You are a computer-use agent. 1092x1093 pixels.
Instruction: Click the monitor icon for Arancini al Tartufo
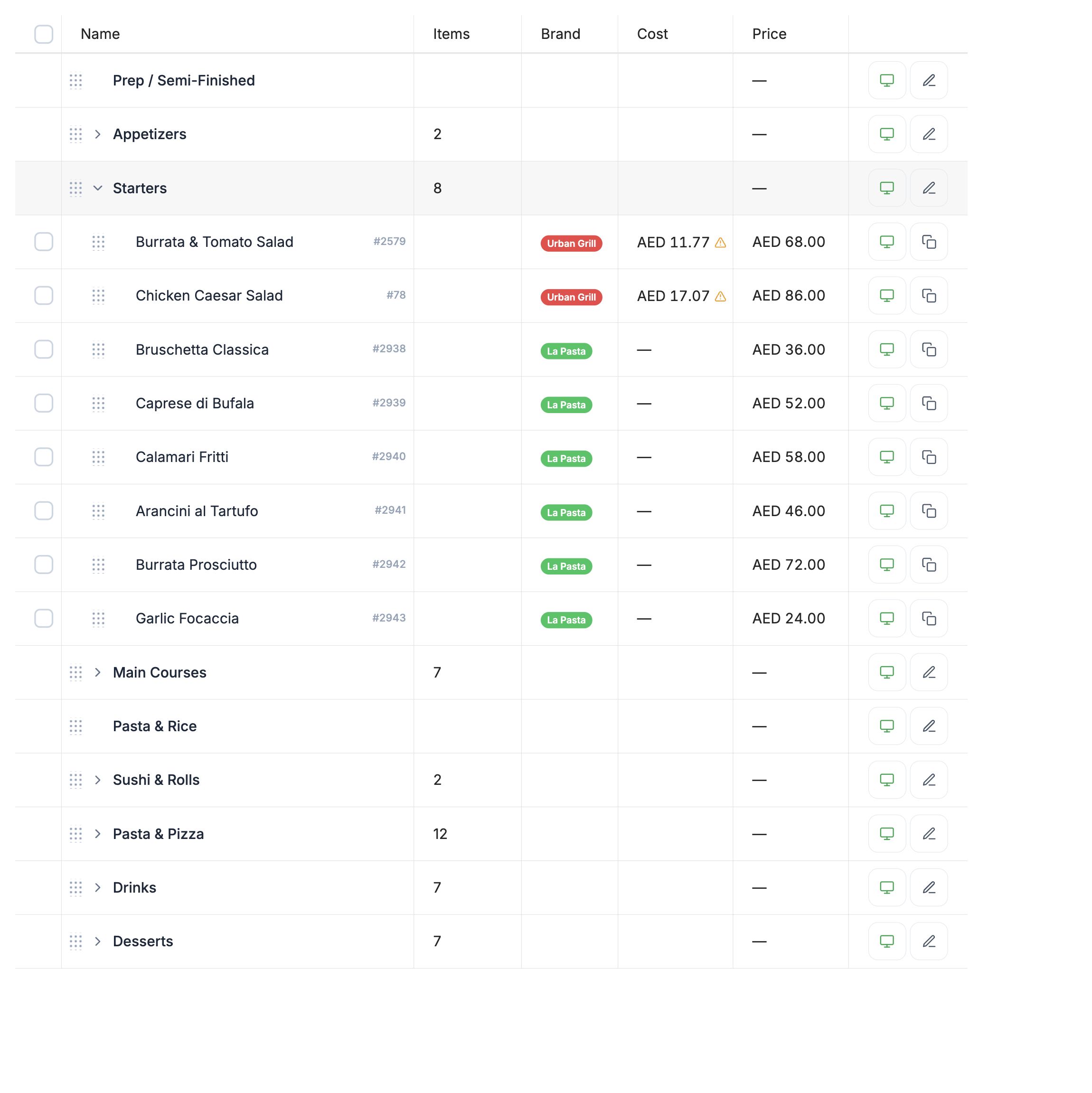(886, 511)
